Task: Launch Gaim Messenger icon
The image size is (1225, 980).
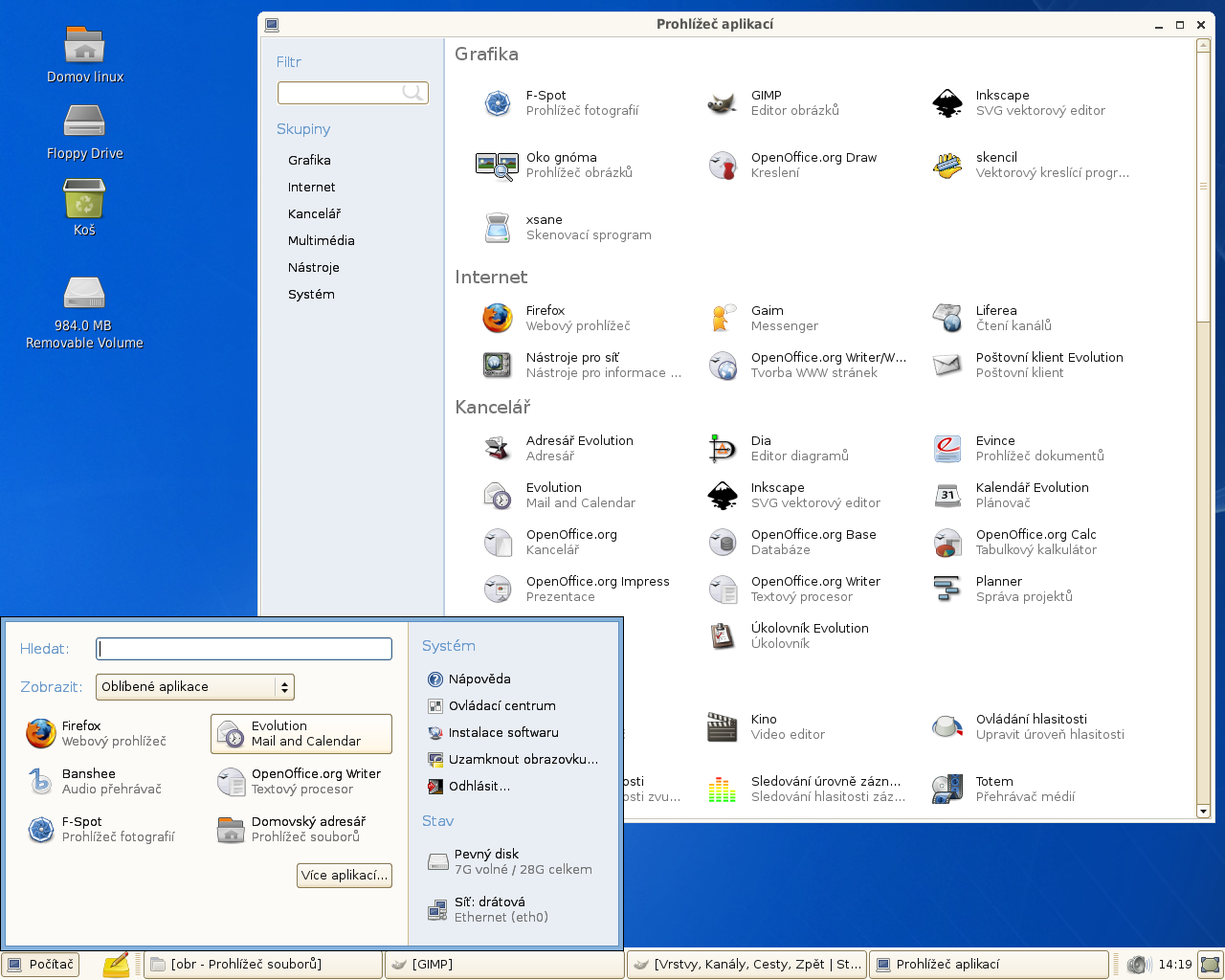Action: click(x=723, y=318)
